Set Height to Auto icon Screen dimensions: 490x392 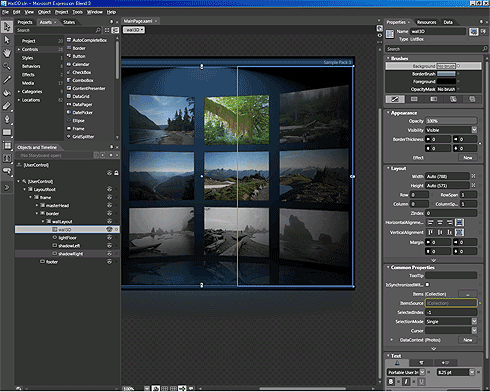click(x=473, y=185)
